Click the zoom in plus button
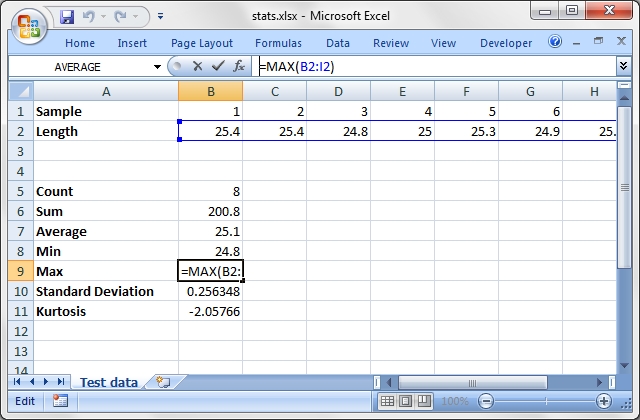This screenshot has height=420, width=640. (x=604, y=401)
